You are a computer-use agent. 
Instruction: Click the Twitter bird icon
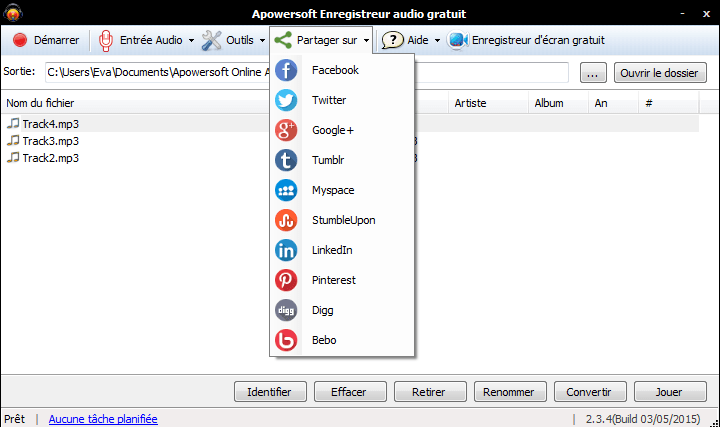286,100
